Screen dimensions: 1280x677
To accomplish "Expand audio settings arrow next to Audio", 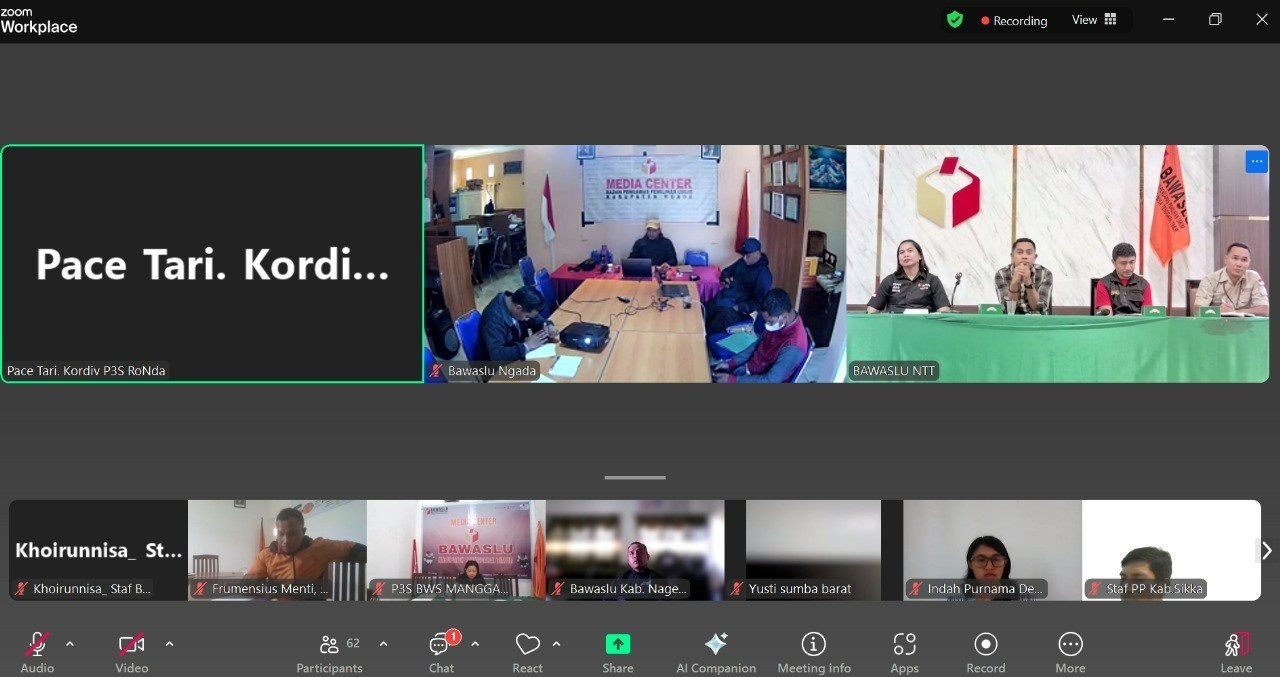I will (70, 644).
